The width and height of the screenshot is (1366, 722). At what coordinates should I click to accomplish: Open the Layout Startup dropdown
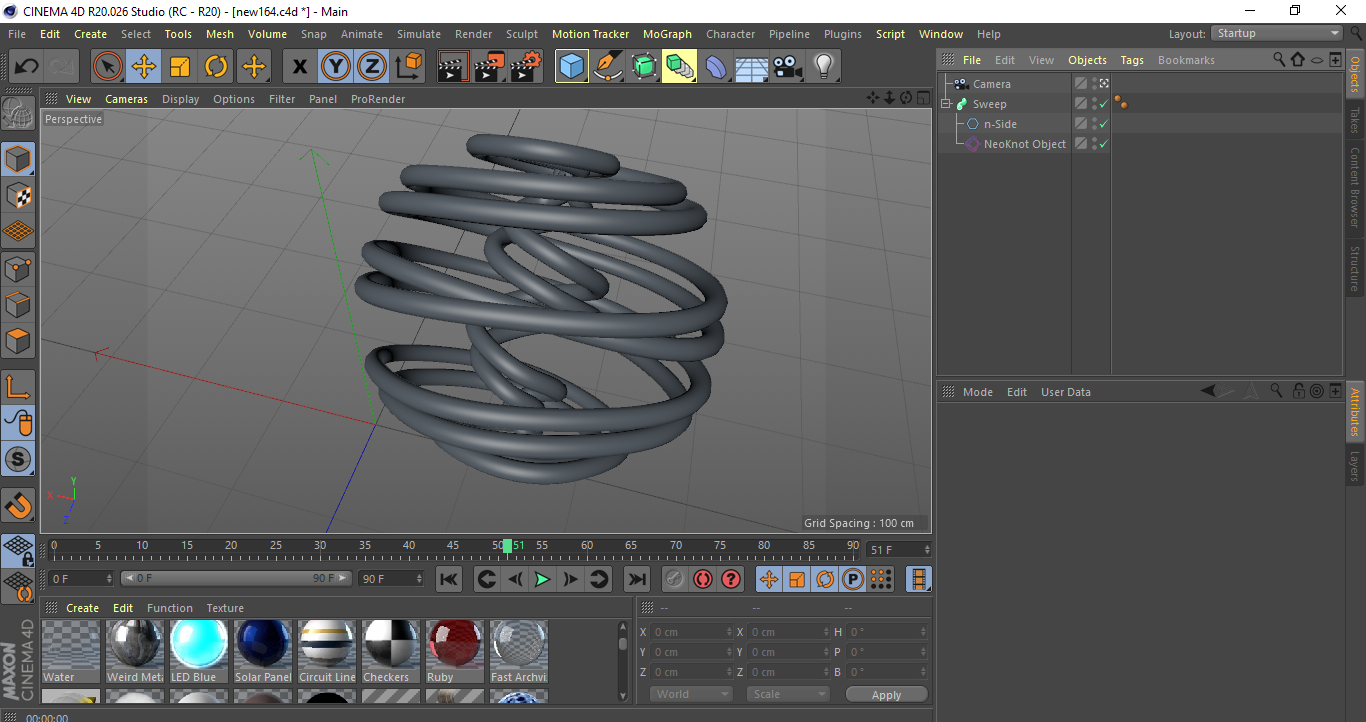pyautogui.click(x=1277, y=33)
